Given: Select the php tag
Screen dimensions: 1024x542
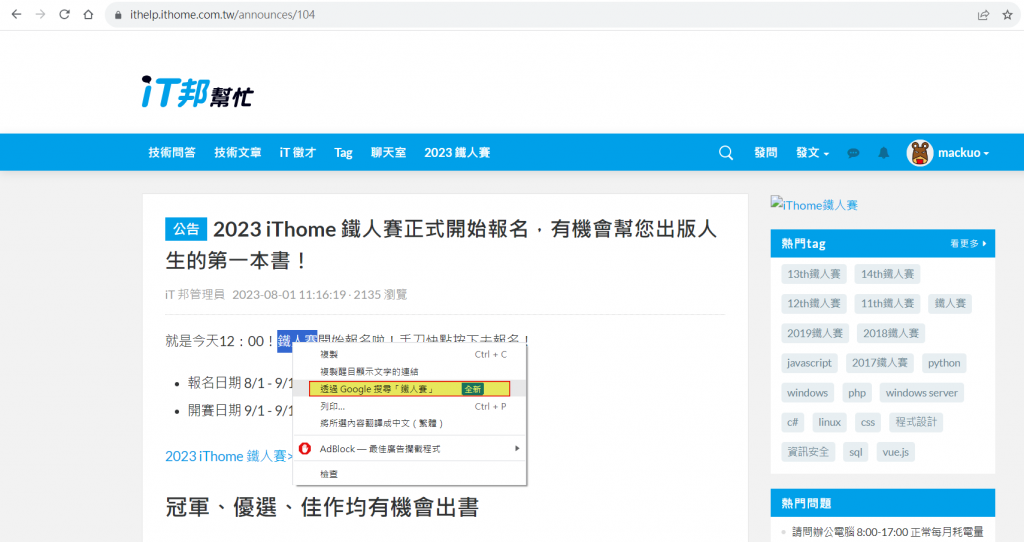Looking at the screenshot, I should pyautogui.click(x=857, y=393).
